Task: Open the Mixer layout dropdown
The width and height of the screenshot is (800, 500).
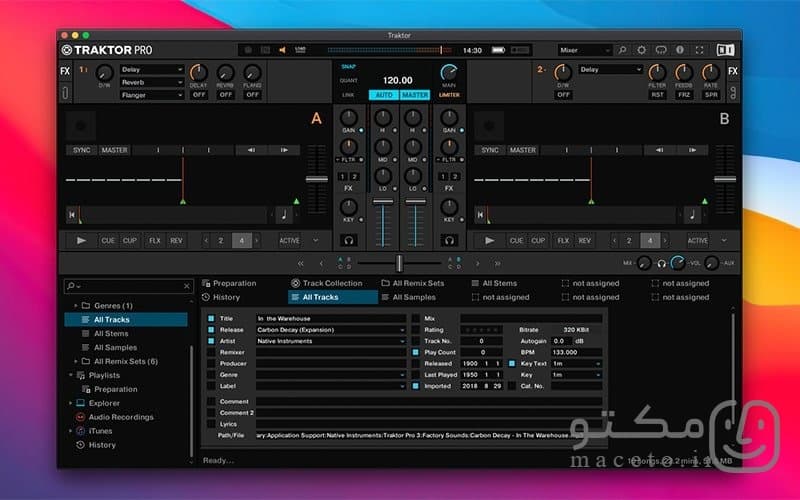Action: [x=584, y=50]
